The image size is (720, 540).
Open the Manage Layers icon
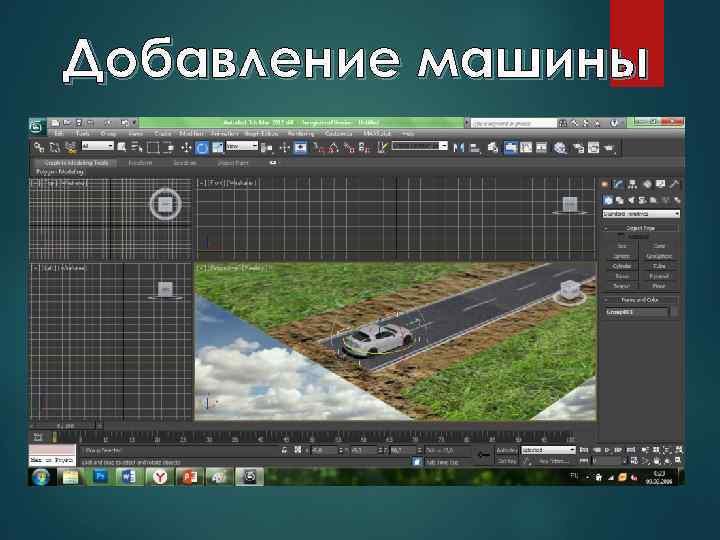pyautogui.click(x=493, y=147)
